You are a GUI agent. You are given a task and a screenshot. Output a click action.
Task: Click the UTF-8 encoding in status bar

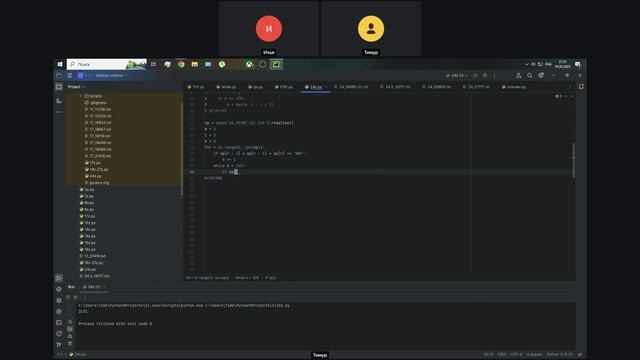tap(516, 355)
